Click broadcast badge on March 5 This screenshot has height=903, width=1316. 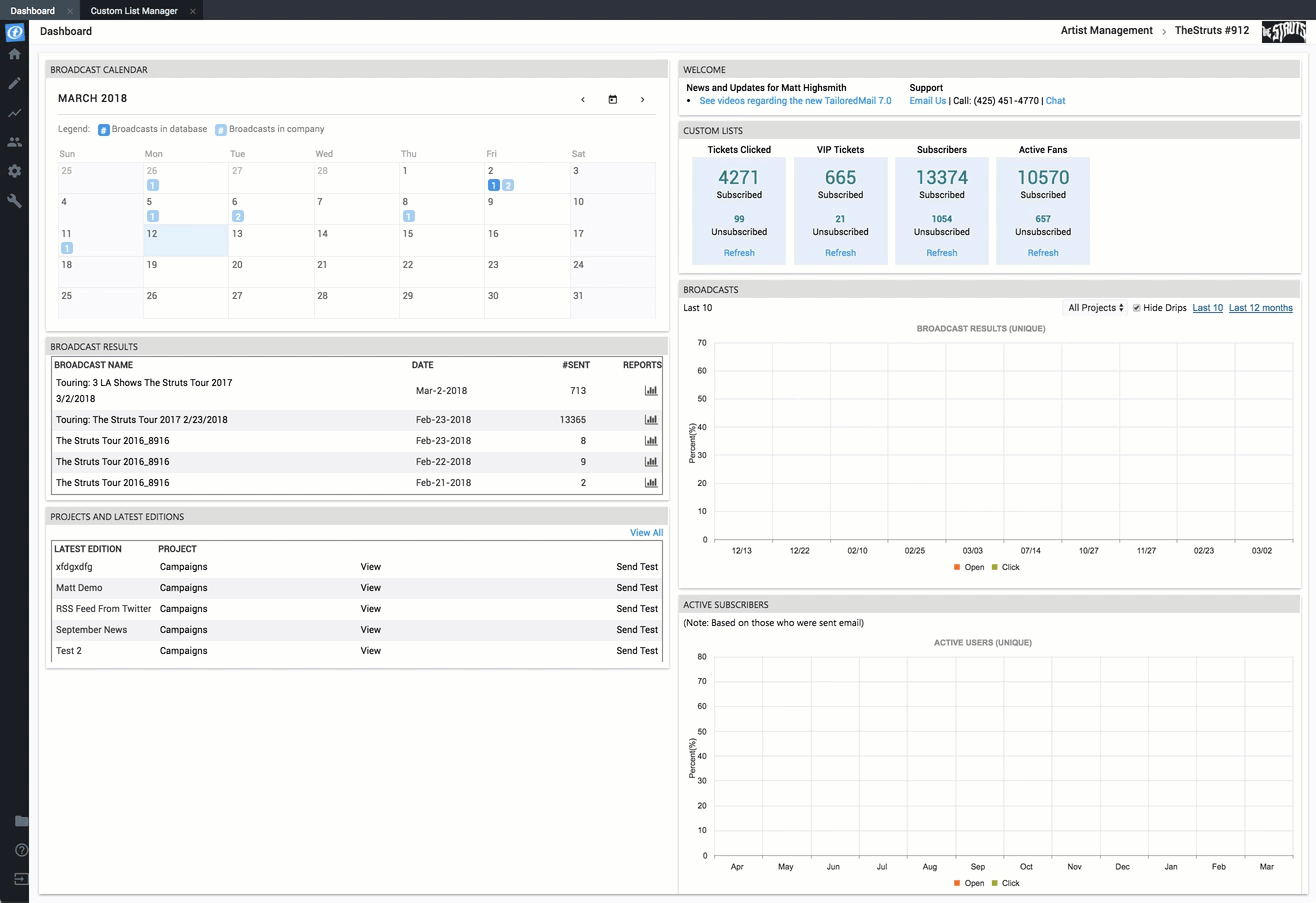(152, 216)
